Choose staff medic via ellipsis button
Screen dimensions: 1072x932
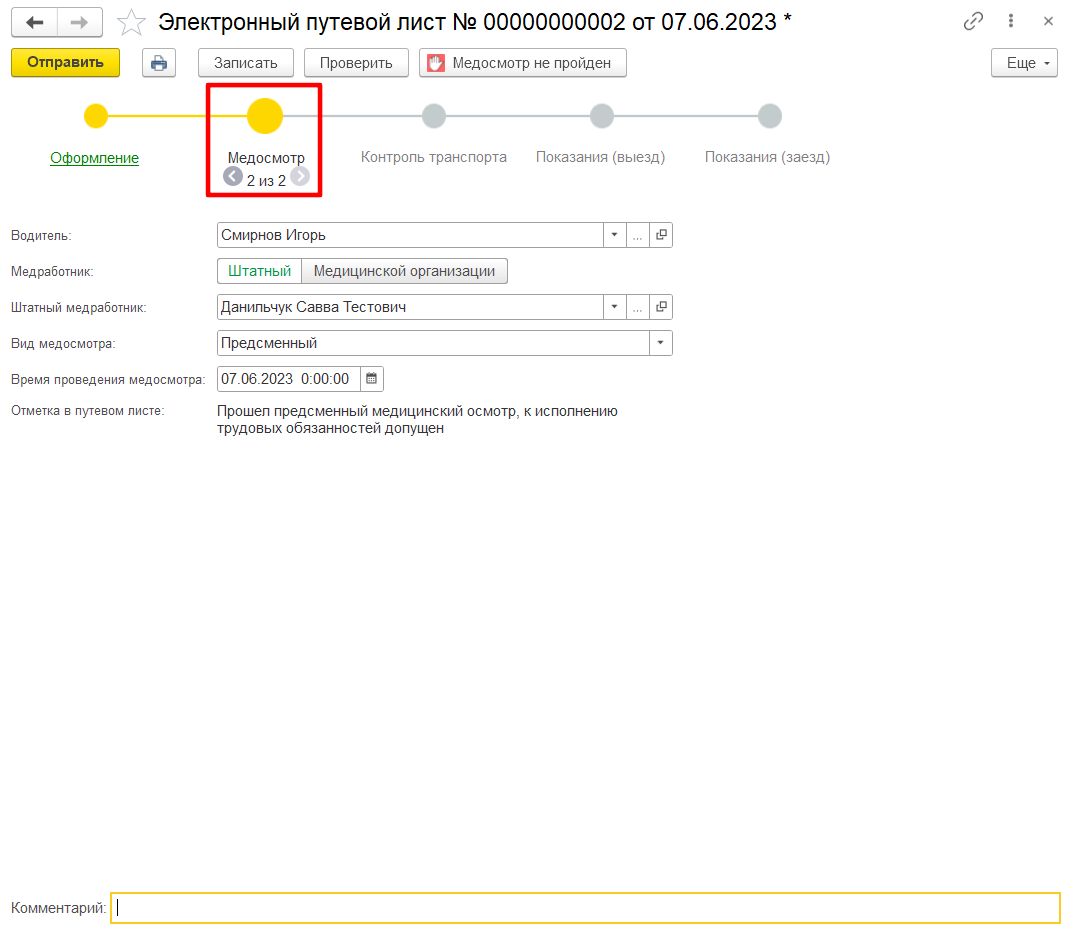pos(637,307)
